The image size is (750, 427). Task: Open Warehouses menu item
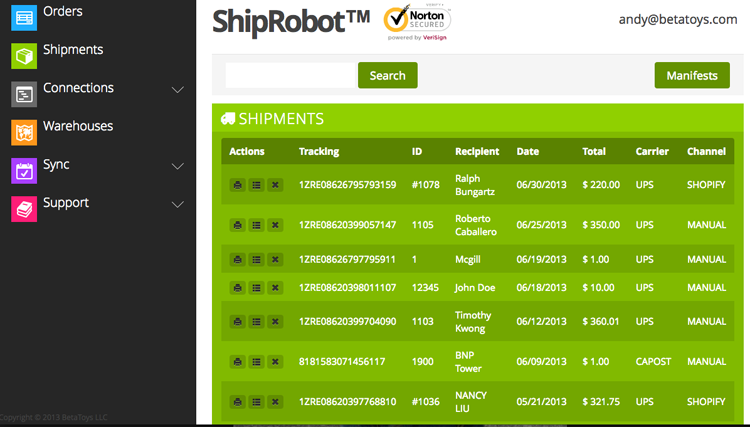[78, 126]
